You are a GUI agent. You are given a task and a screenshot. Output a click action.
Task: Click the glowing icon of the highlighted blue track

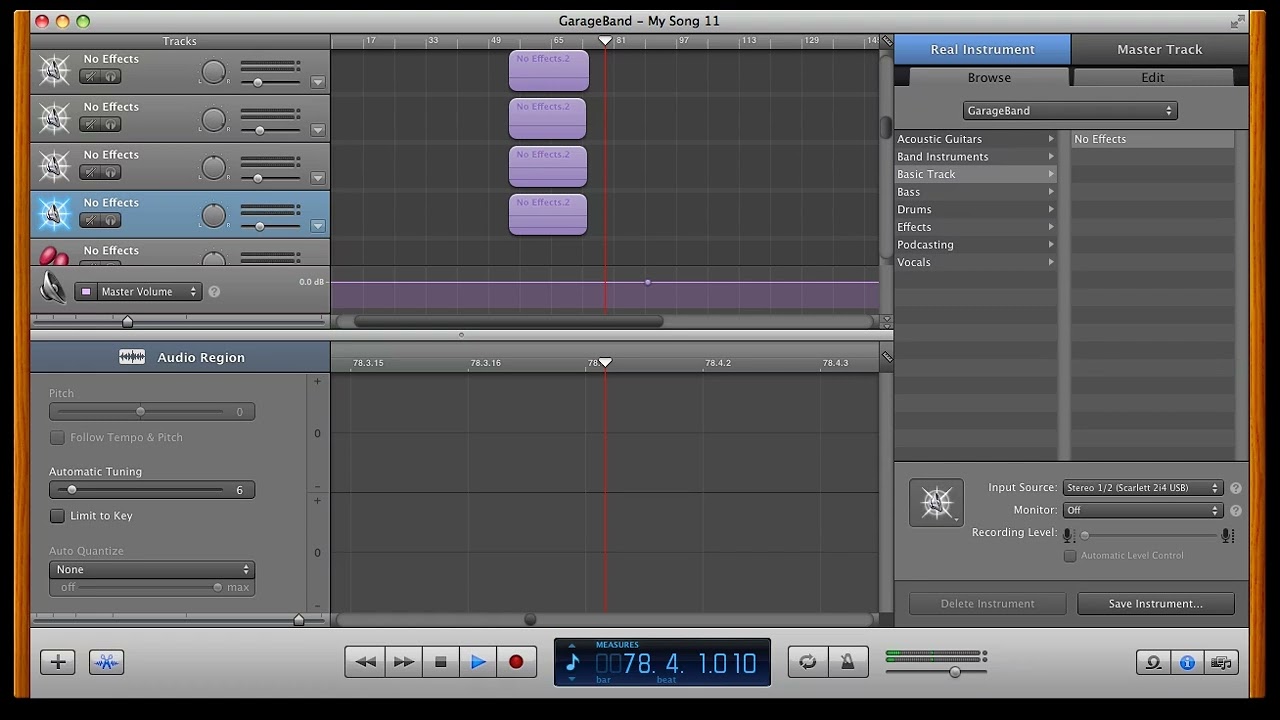tap(54, 214)
